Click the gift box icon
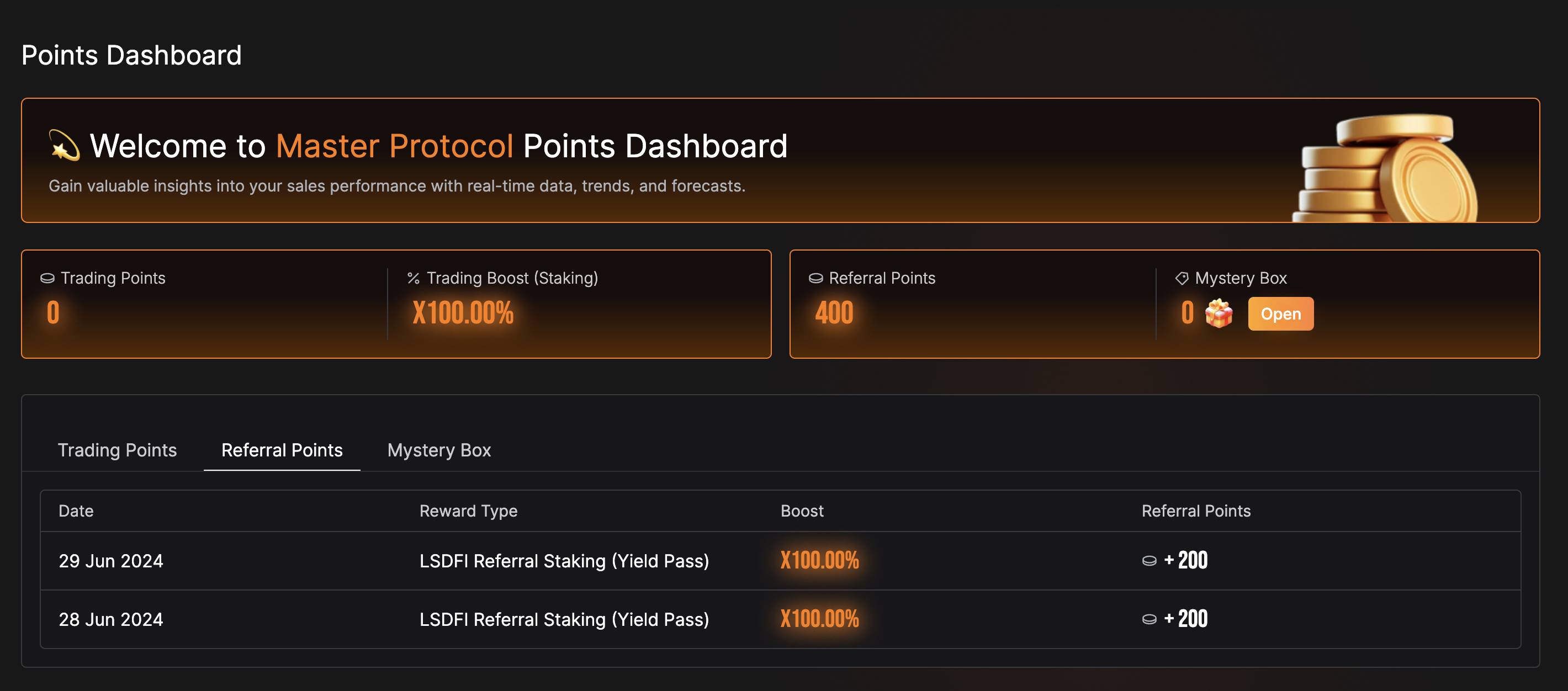The image size is (1568, 691). [x=1219, y=313]
